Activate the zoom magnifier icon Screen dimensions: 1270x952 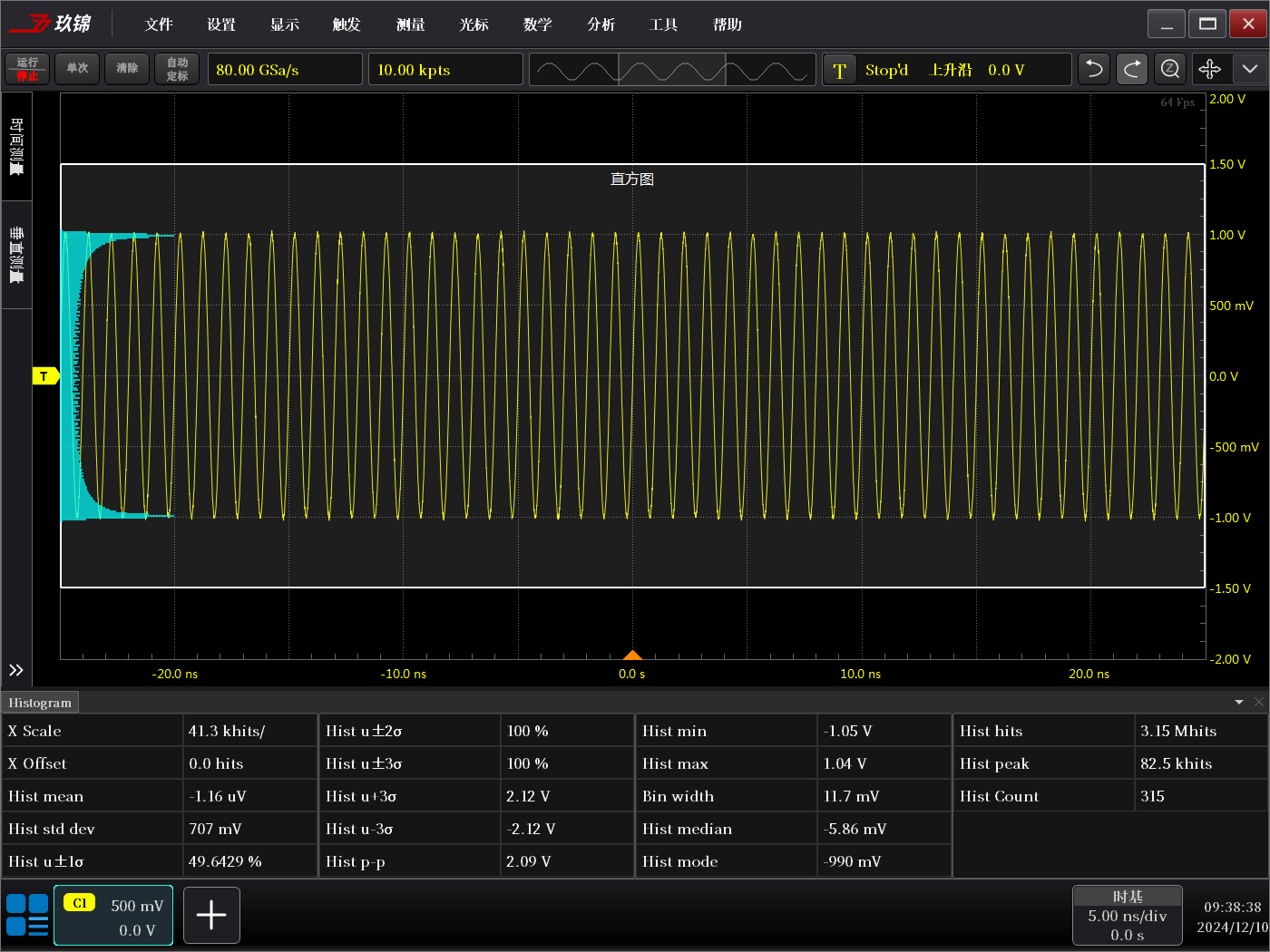(1170, 69)
